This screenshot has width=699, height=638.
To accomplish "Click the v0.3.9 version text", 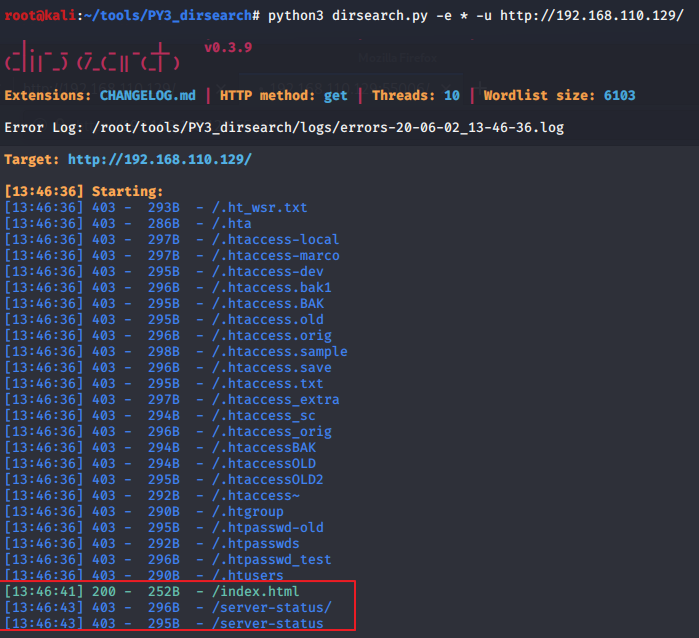I will click(228, 47).
